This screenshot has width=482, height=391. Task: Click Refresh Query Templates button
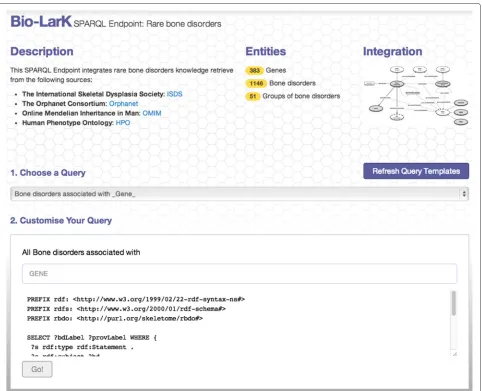coord(416,171)
